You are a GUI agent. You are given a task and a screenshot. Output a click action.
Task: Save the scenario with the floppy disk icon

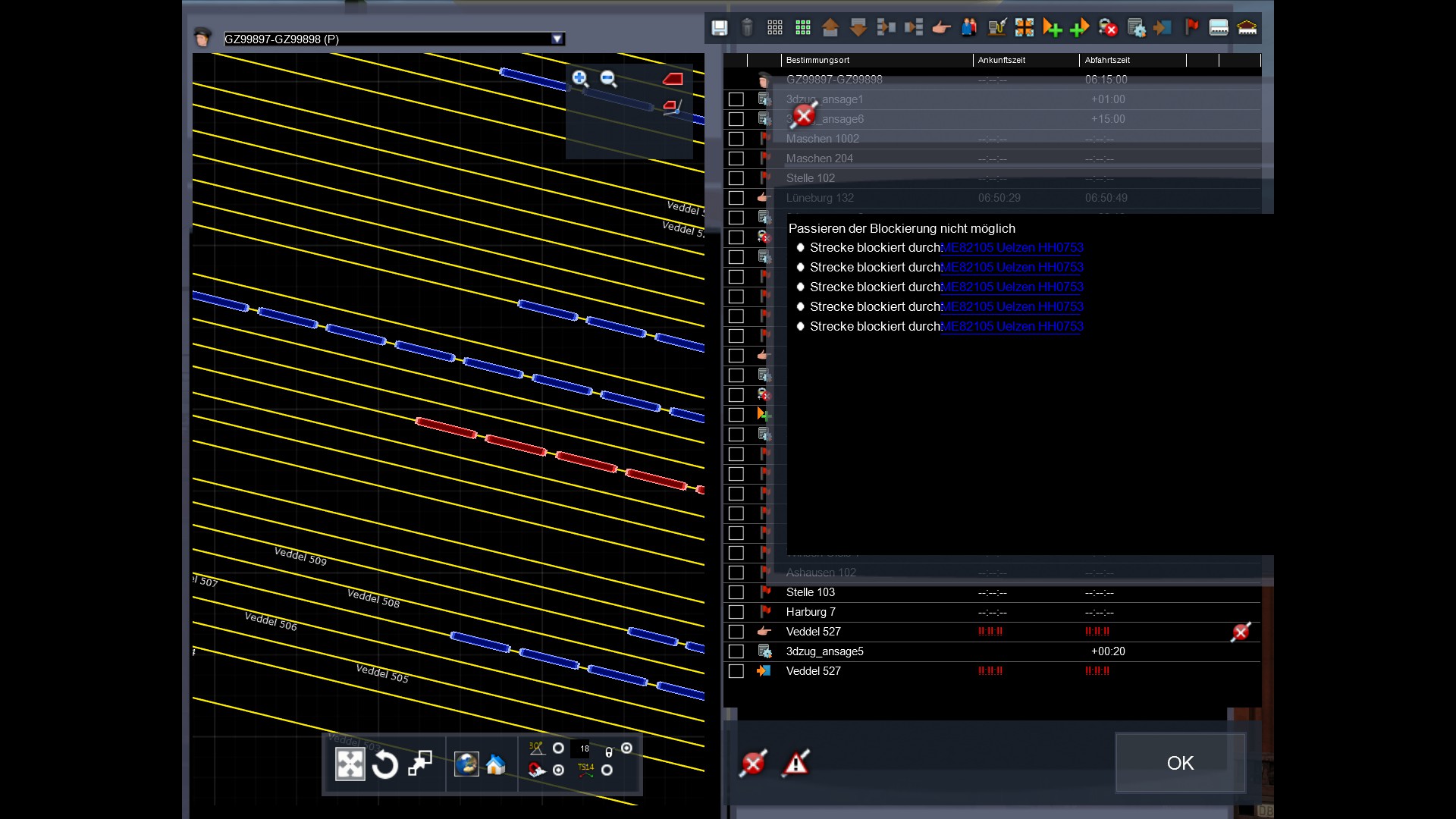click(x=719, y=28)
